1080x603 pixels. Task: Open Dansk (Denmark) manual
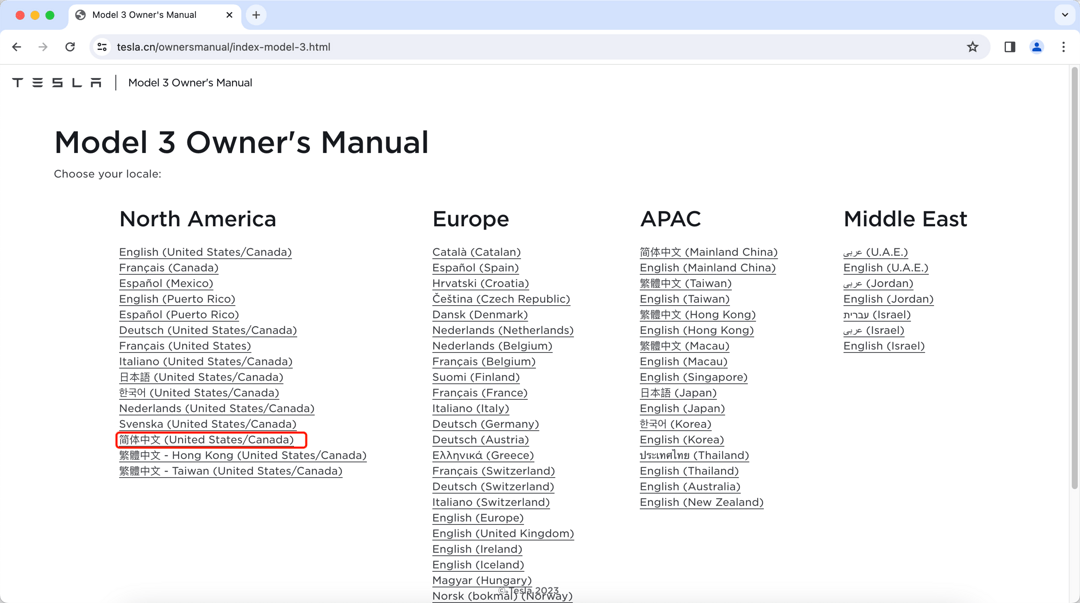point(480,315)
